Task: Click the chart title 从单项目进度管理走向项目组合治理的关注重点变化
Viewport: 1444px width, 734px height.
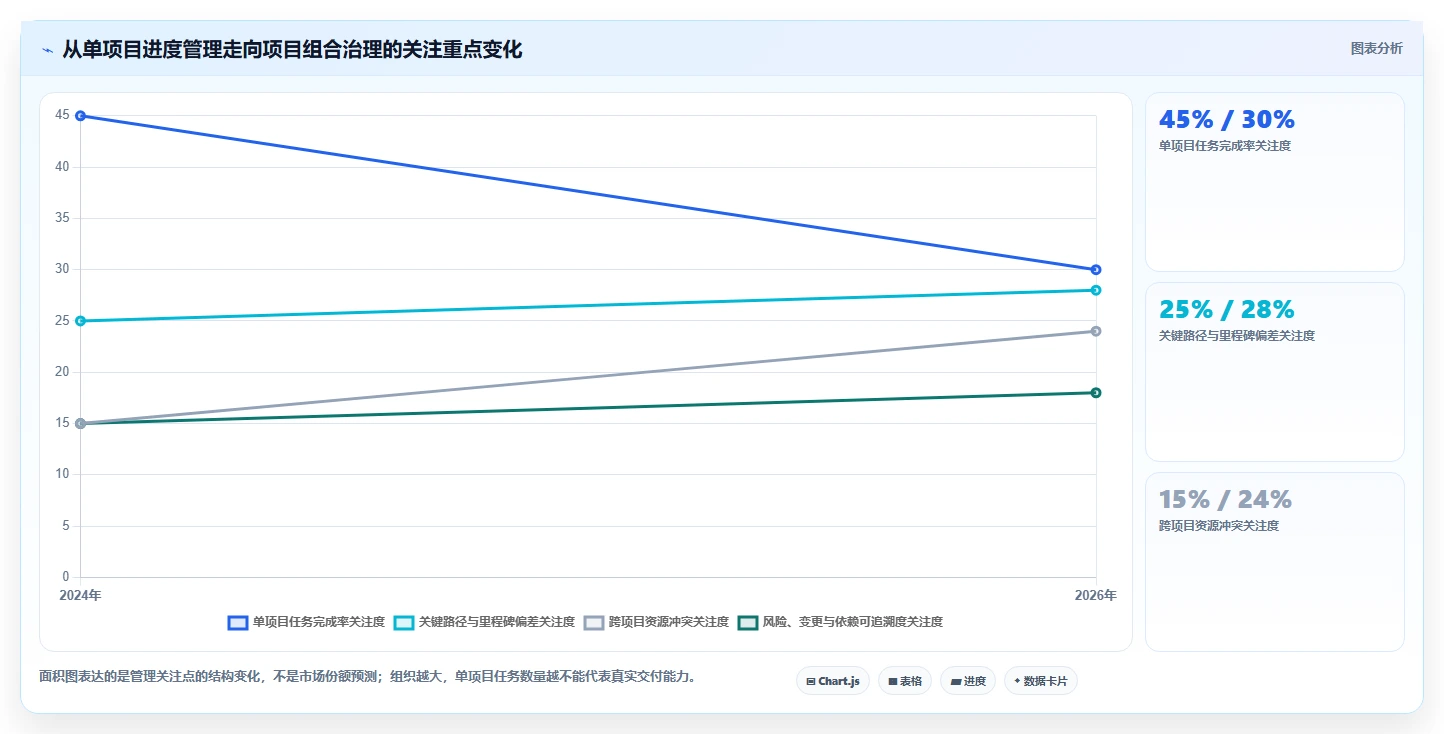Action: 292,50
